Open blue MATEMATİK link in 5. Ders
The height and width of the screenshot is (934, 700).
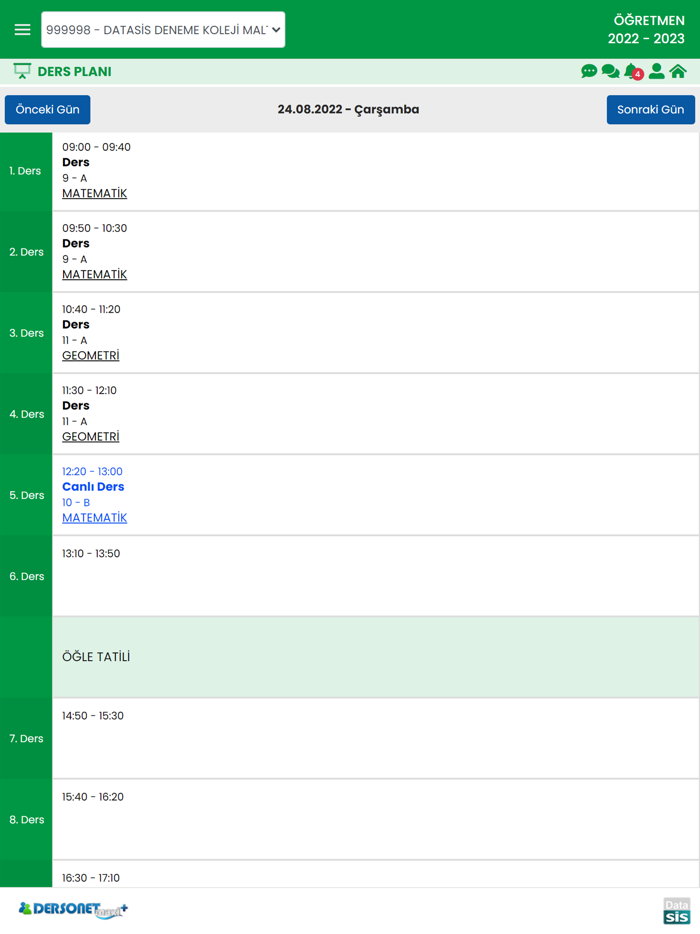pos(95,518)
